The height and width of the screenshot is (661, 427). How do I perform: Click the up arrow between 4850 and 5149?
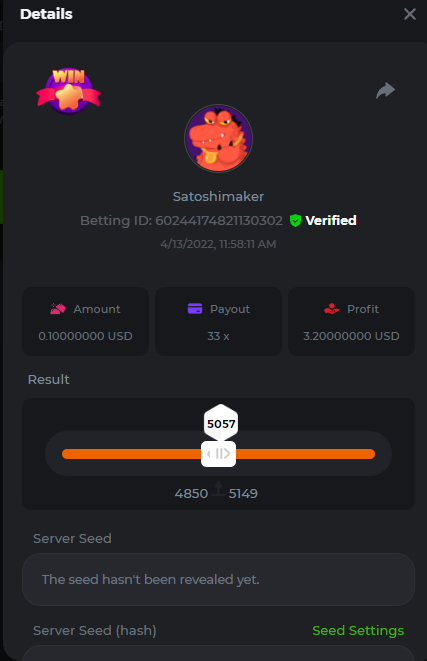[218, 489]
